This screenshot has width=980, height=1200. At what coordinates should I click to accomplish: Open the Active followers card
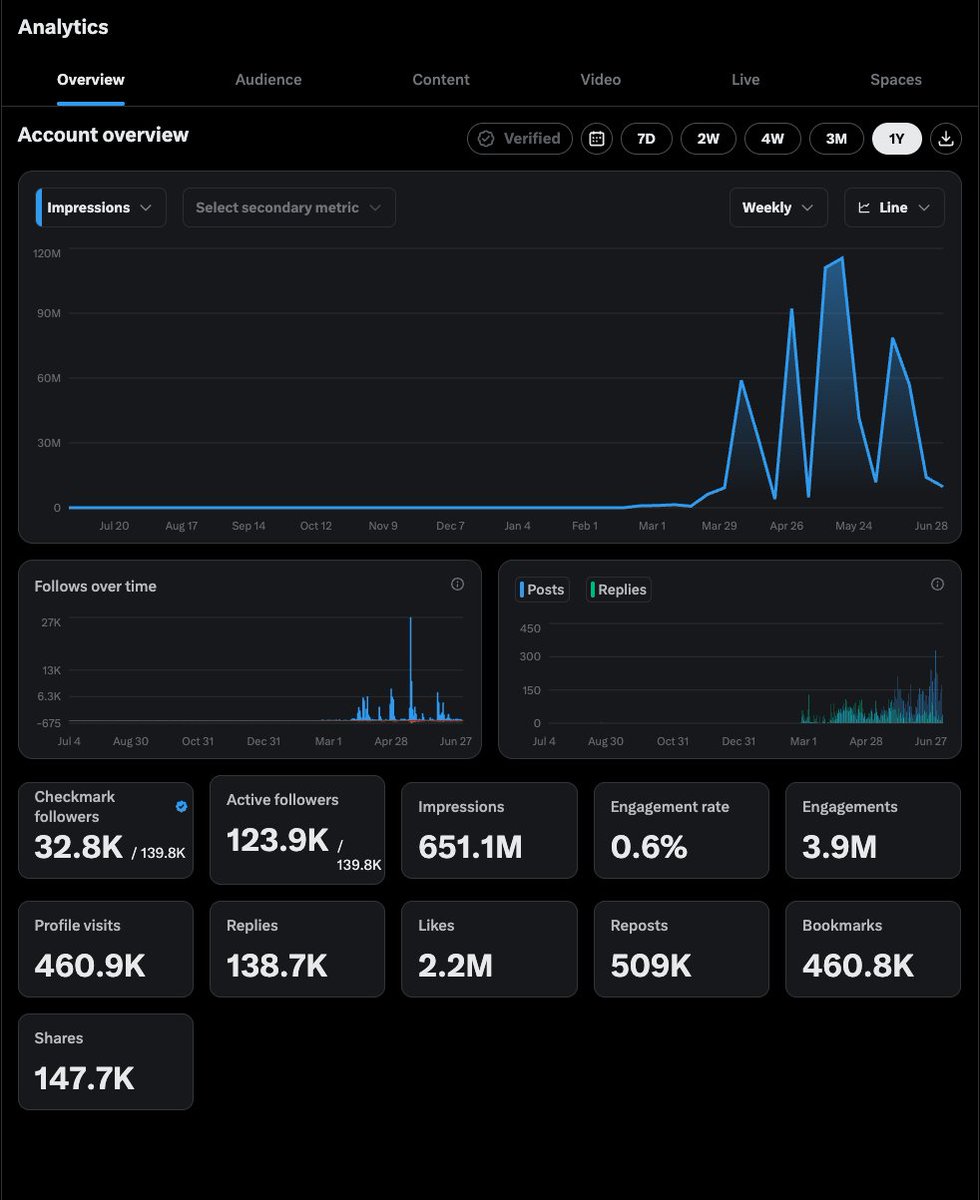(x=297, y=830)
